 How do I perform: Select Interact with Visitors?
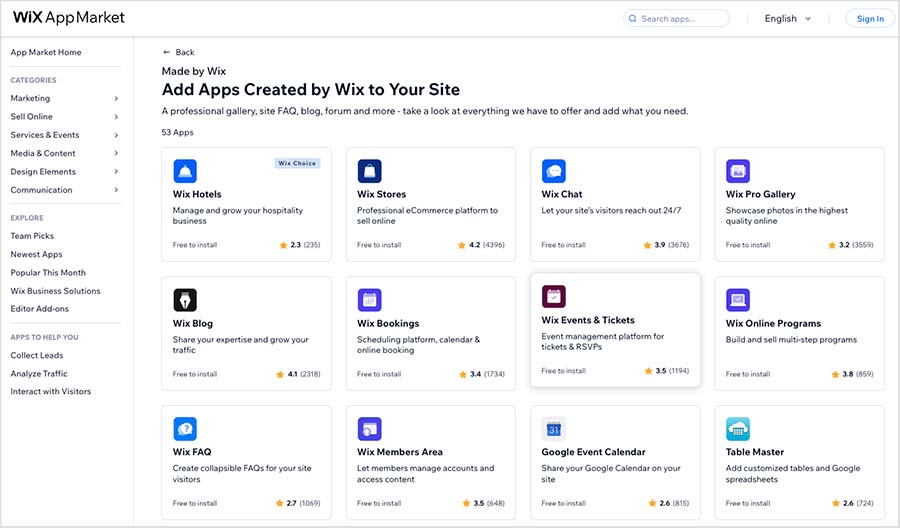click(x=51, y=391)
